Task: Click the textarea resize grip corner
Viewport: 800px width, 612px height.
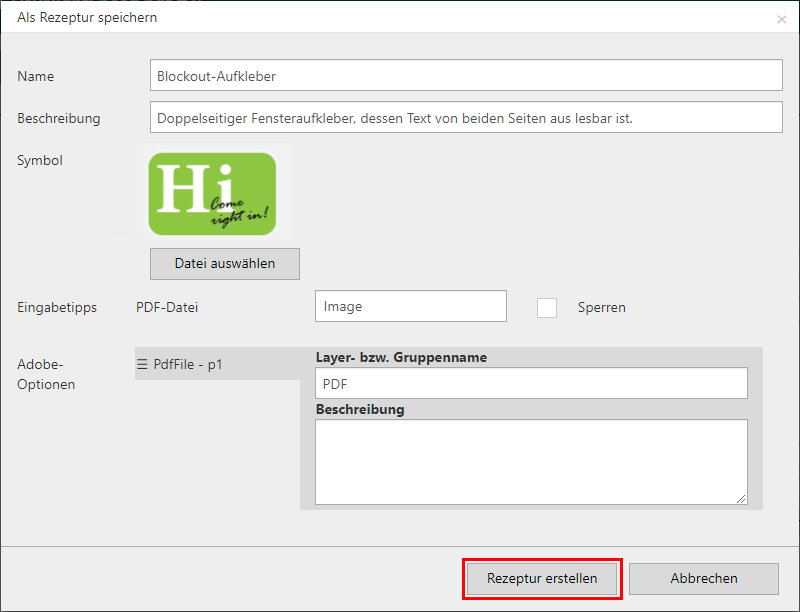Action: [741, 499]
